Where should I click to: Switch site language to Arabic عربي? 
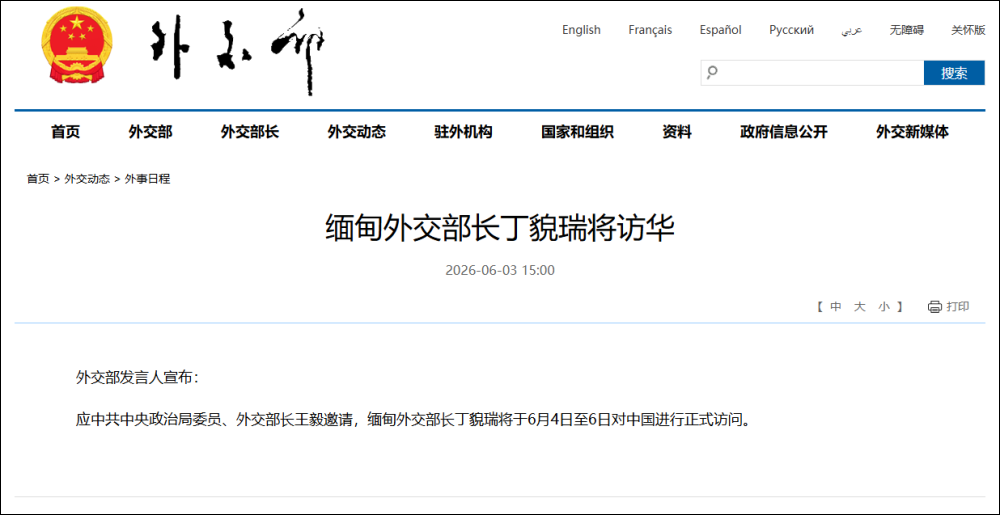pos(852,30)
